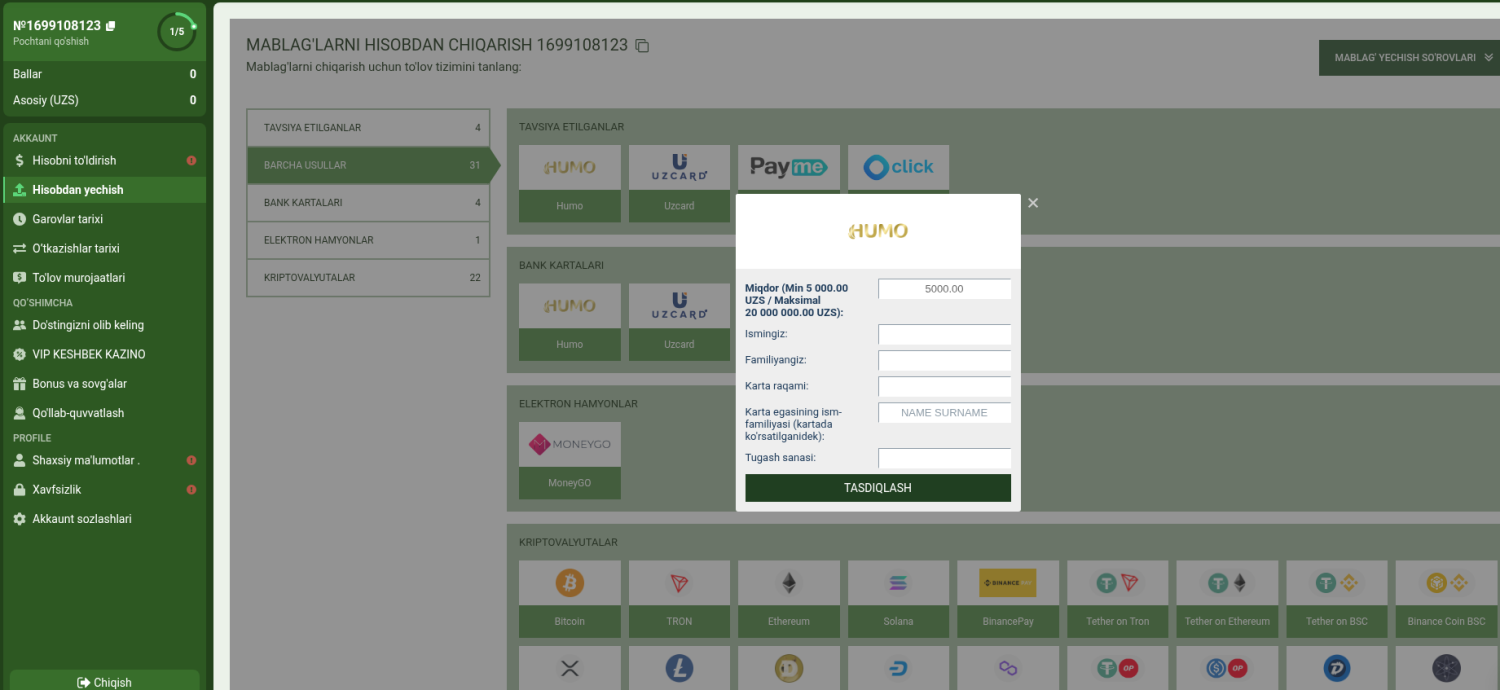This screenshot has width=1500, height=690.
Task: Copy the account number beside the page title
Action: tap(642, 46)
